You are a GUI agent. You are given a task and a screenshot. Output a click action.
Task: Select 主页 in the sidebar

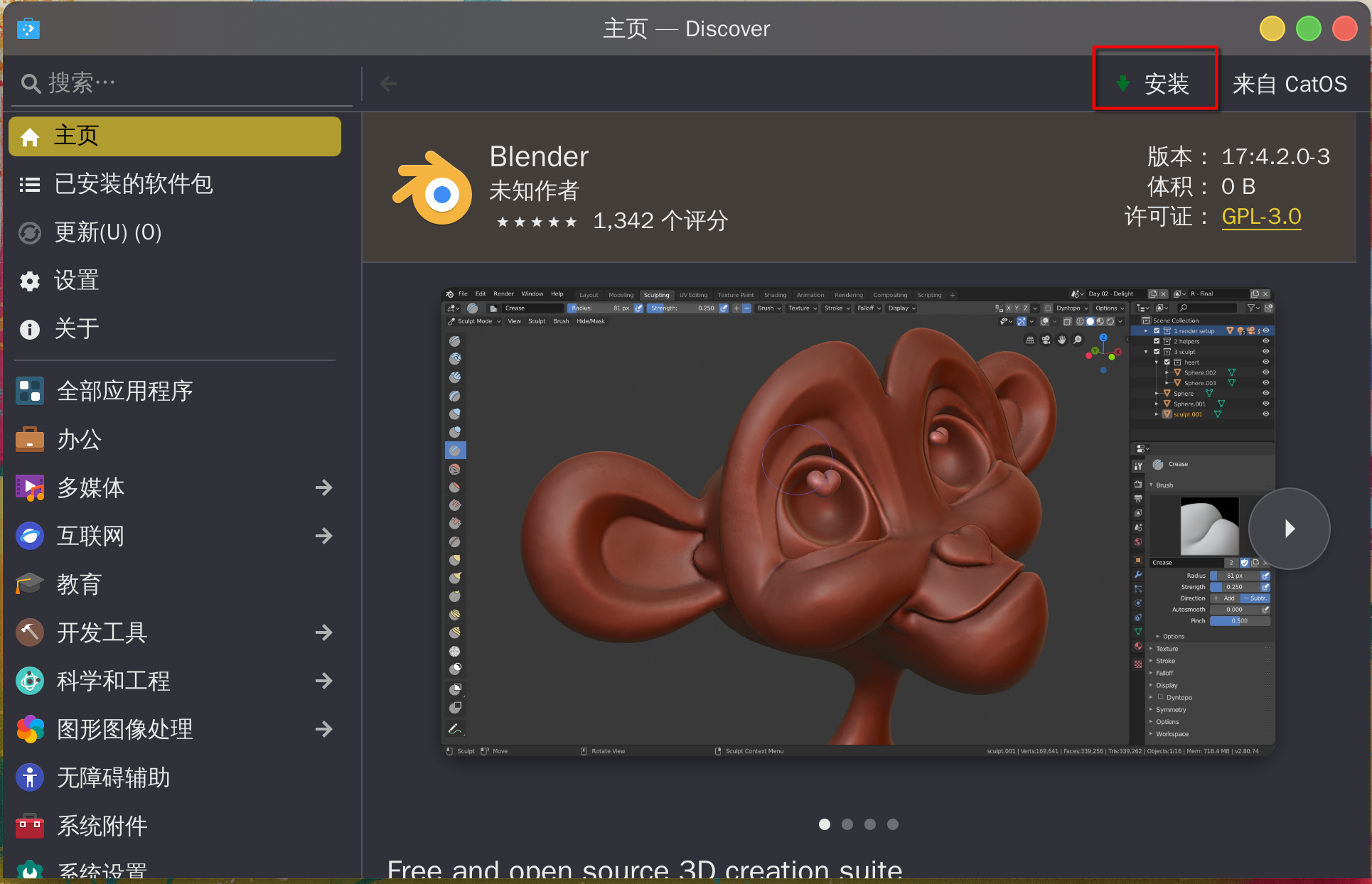(175, 136)
